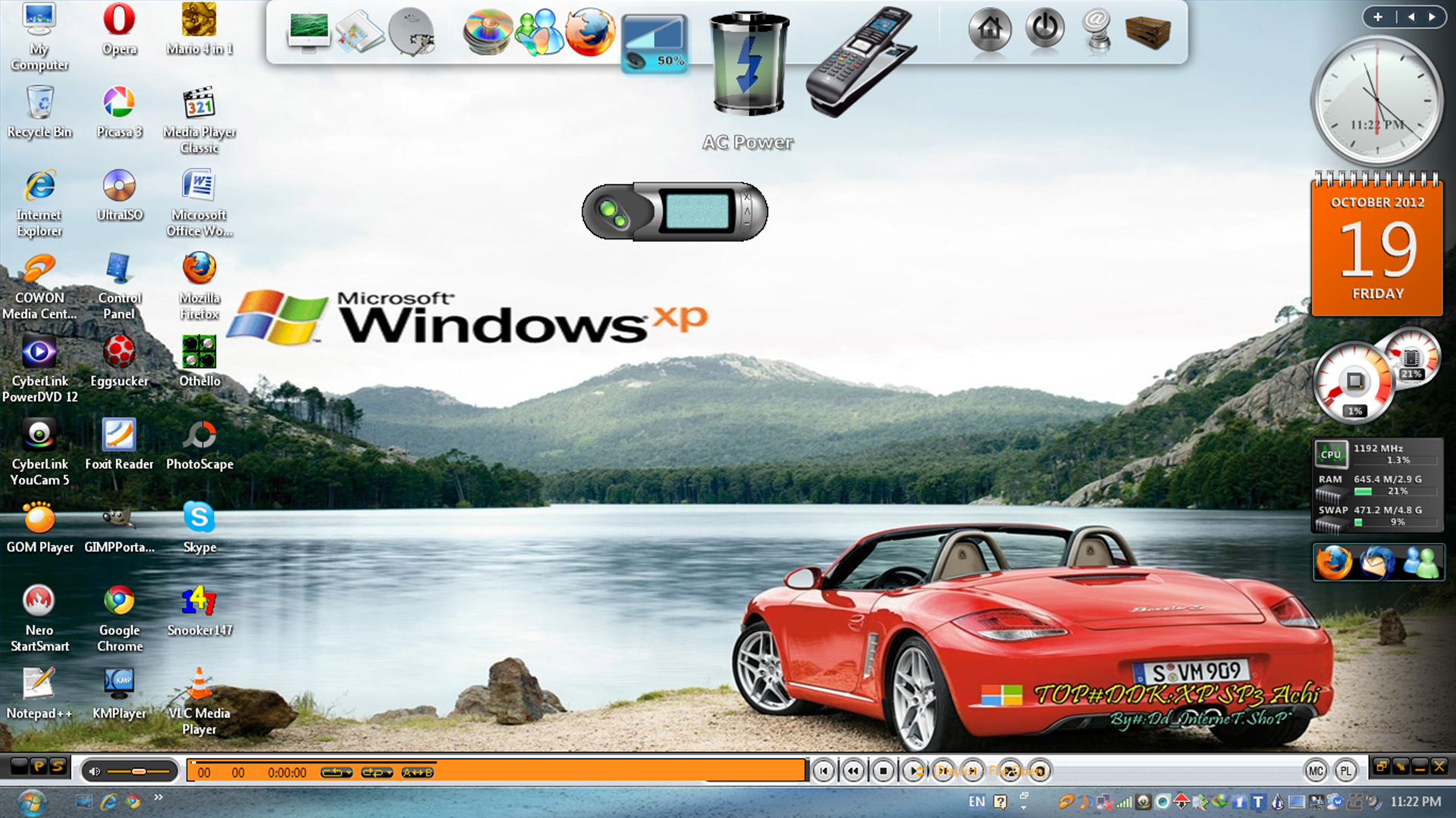
Task: Launch the Snooker147 game icon
Action: 199,611
